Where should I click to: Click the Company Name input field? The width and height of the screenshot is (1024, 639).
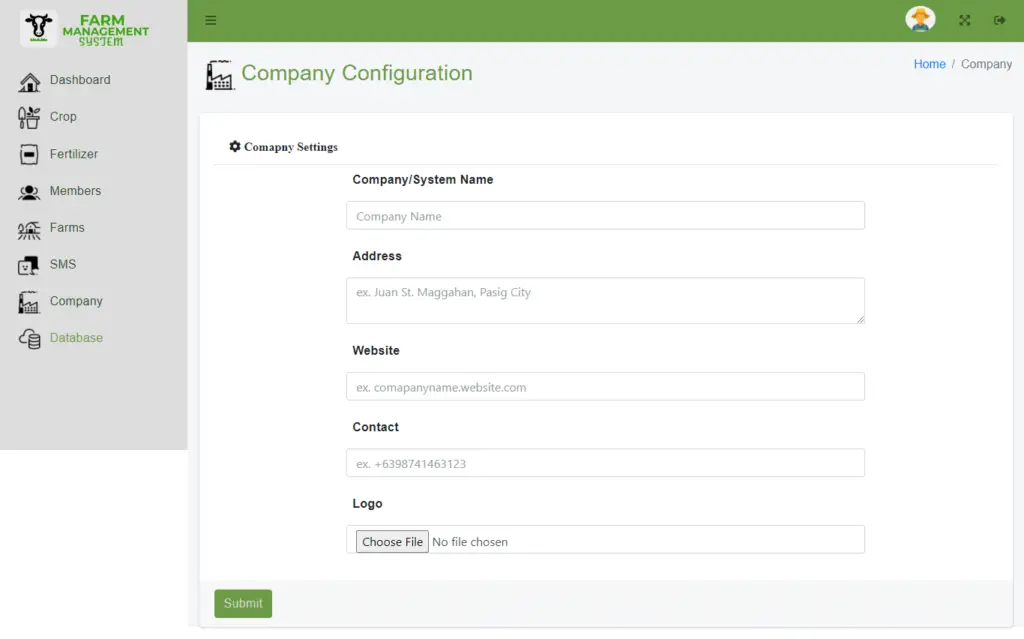pyautogui.click(x=605, y=215)
